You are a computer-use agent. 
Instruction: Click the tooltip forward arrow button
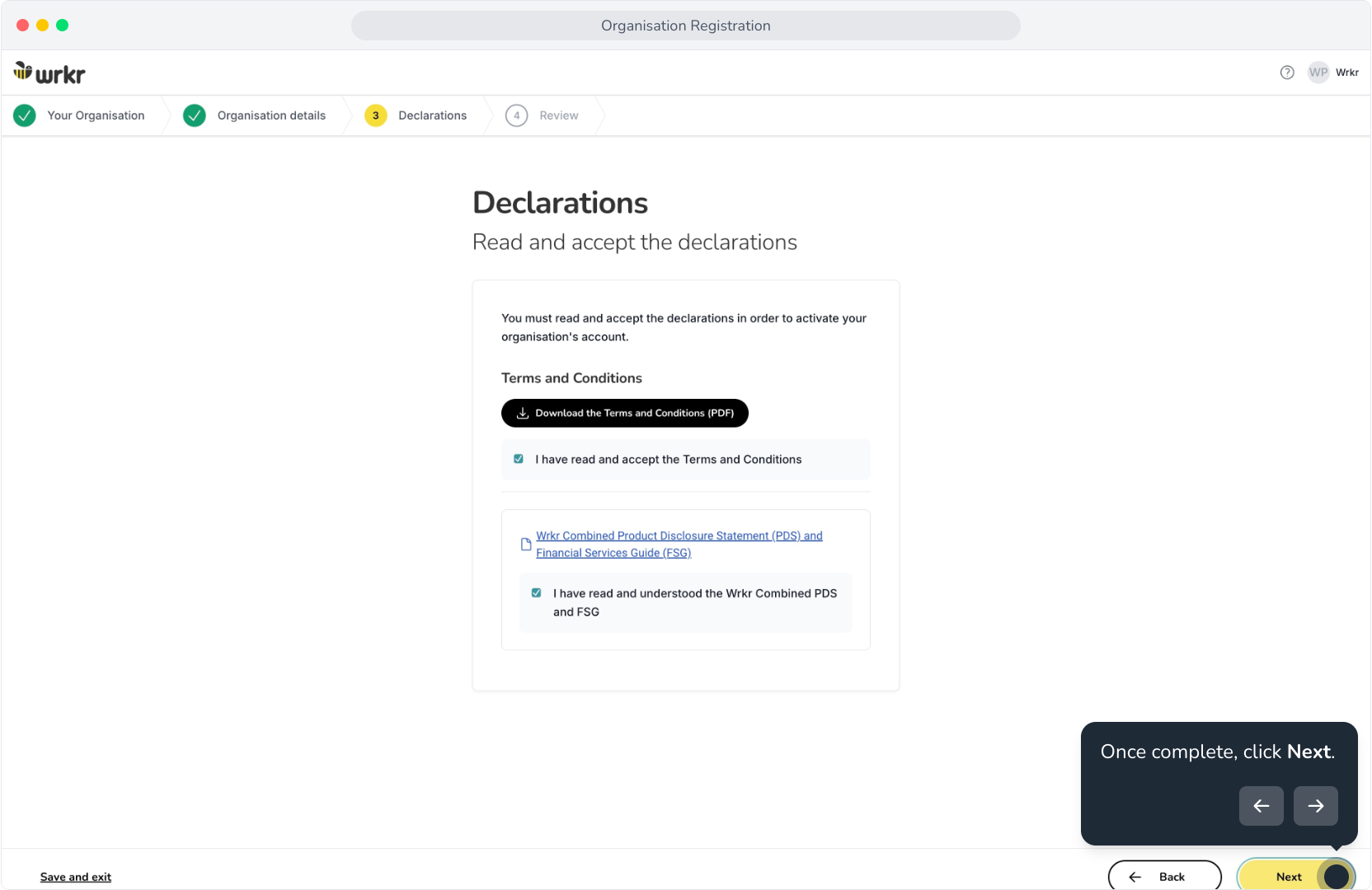click(x=1315, y=806)
